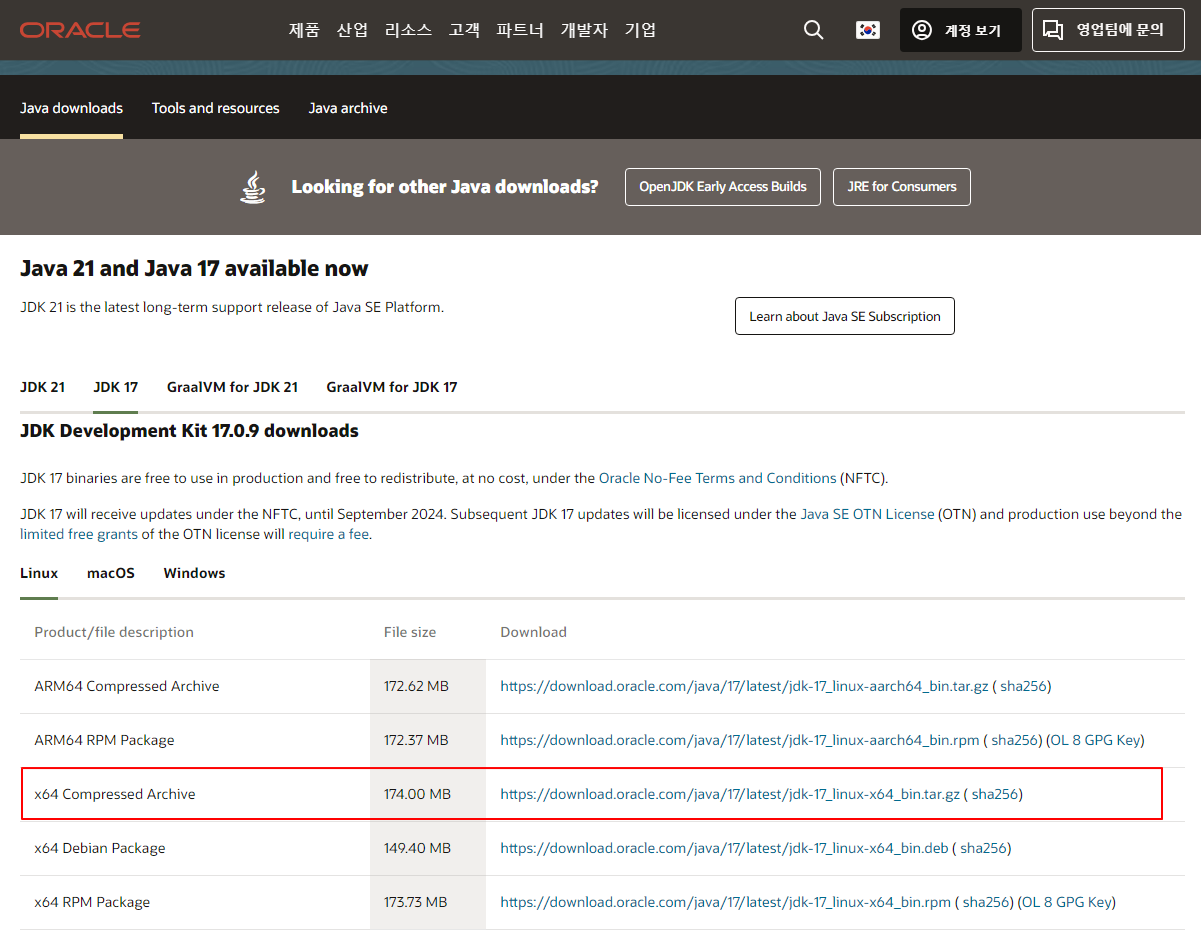Open the 제품 menu
1201x941 pixels.
click(x=304, y=30)
